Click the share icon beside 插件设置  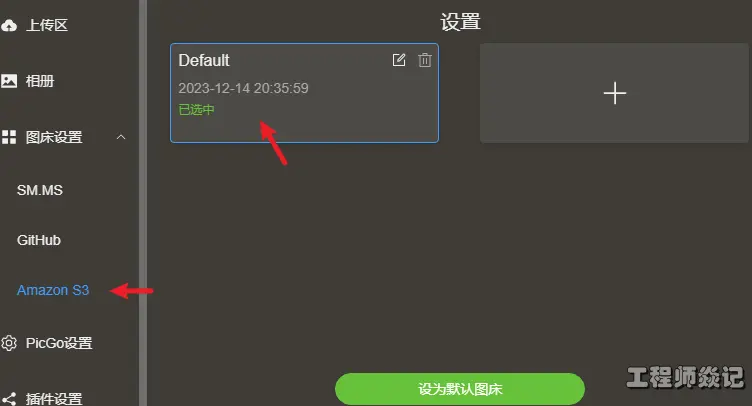9,399
